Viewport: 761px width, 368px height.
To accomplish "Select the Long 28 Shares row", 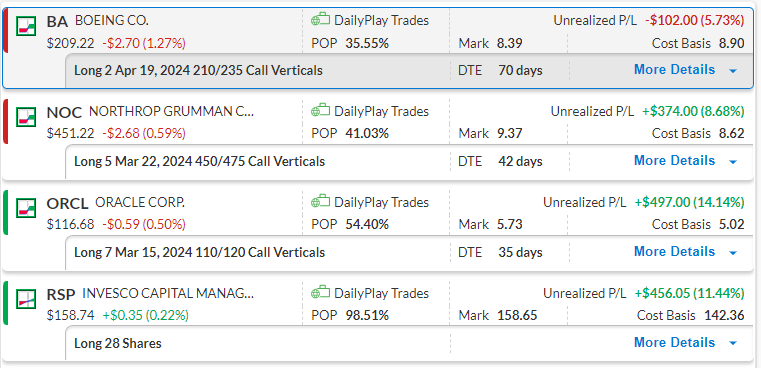I will click(409, 343).
